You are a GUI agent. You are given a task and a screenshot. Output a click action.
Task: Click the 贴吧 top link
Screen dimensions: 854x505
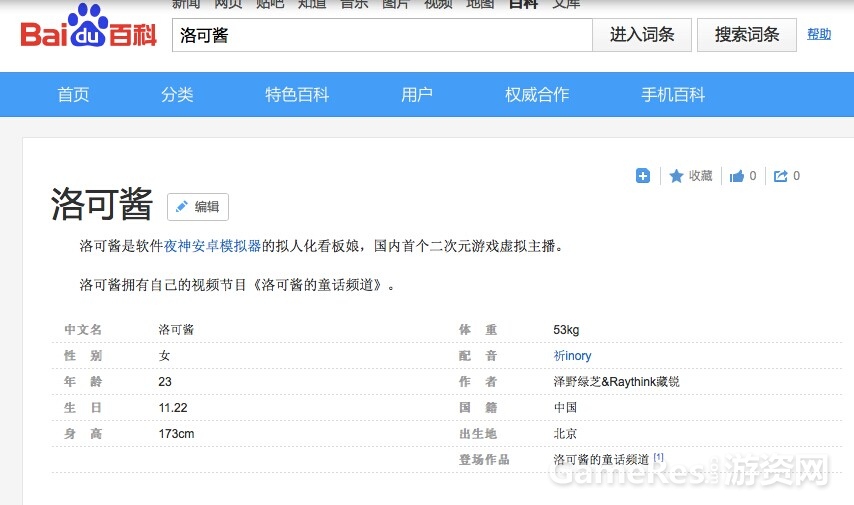click(270, 4)
